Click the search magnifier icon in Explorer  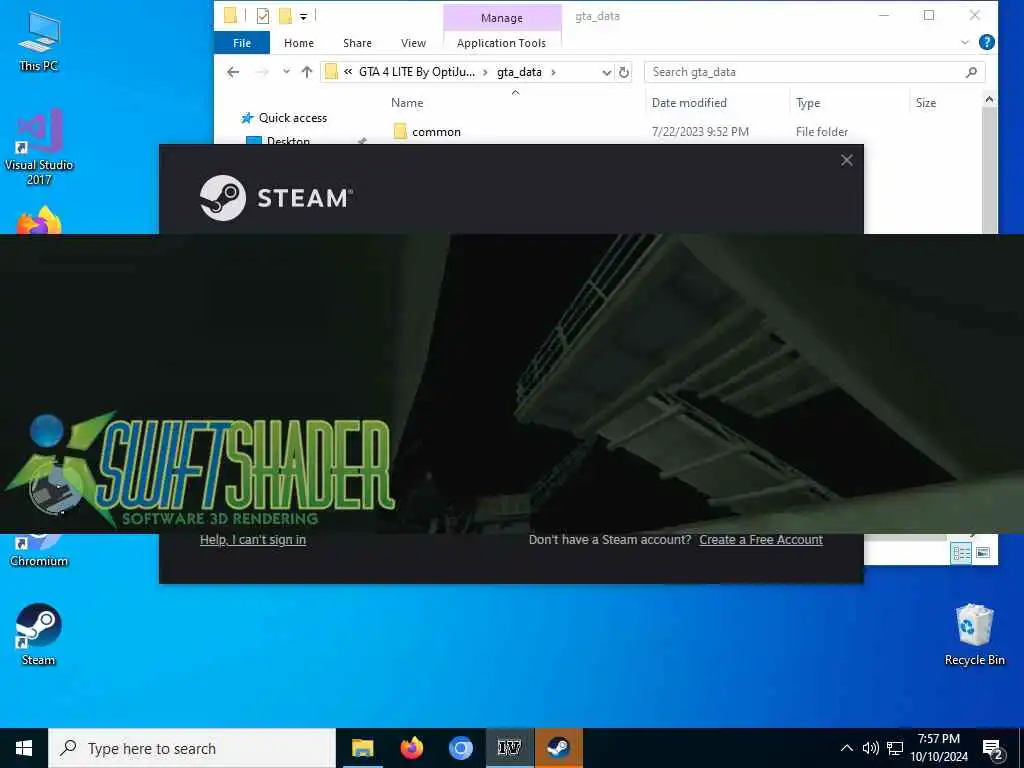(971, 72)
